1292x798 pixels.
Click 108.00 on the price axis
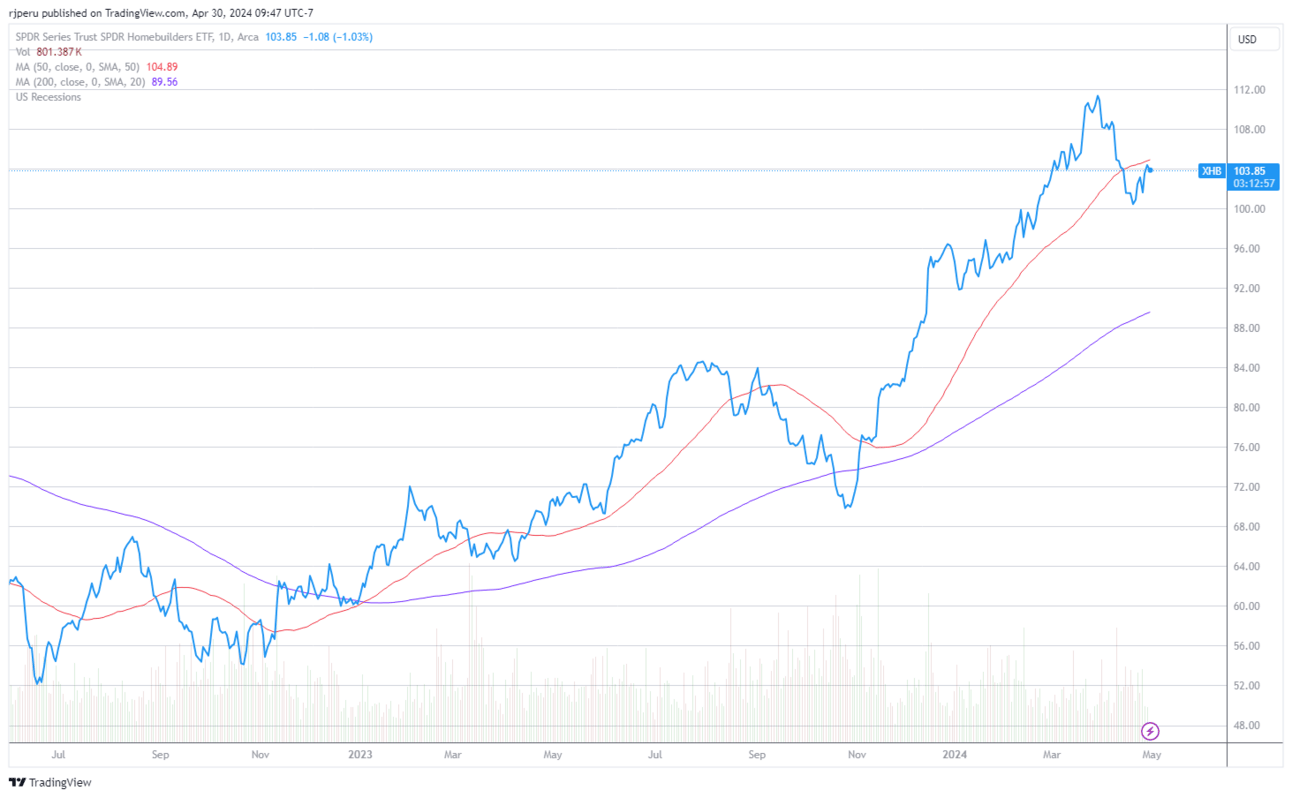coord(1250,130)
